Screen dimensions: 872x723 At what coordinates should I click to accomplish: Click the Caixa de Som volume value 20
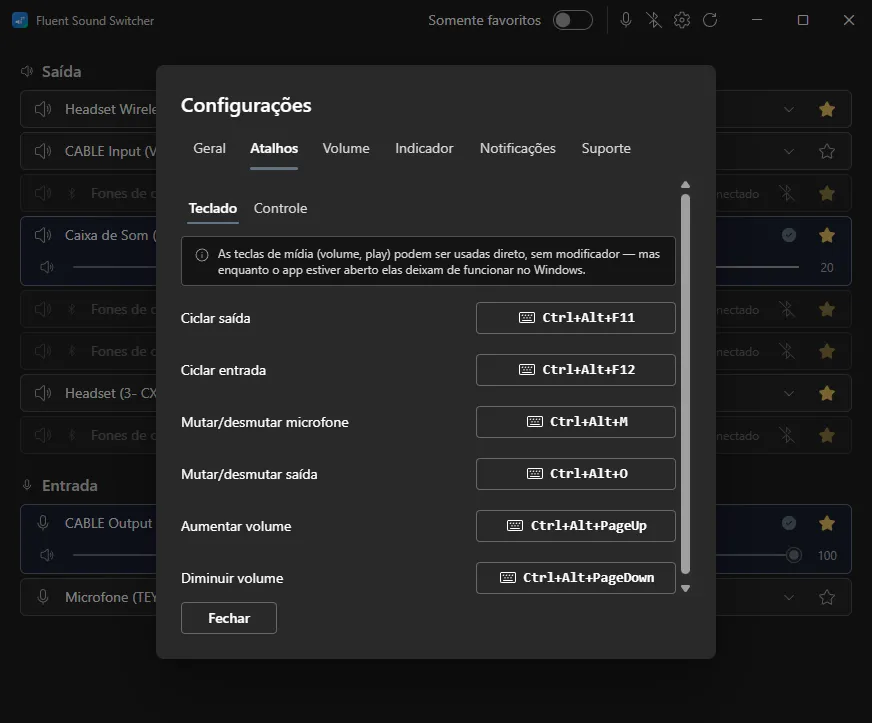826,268
